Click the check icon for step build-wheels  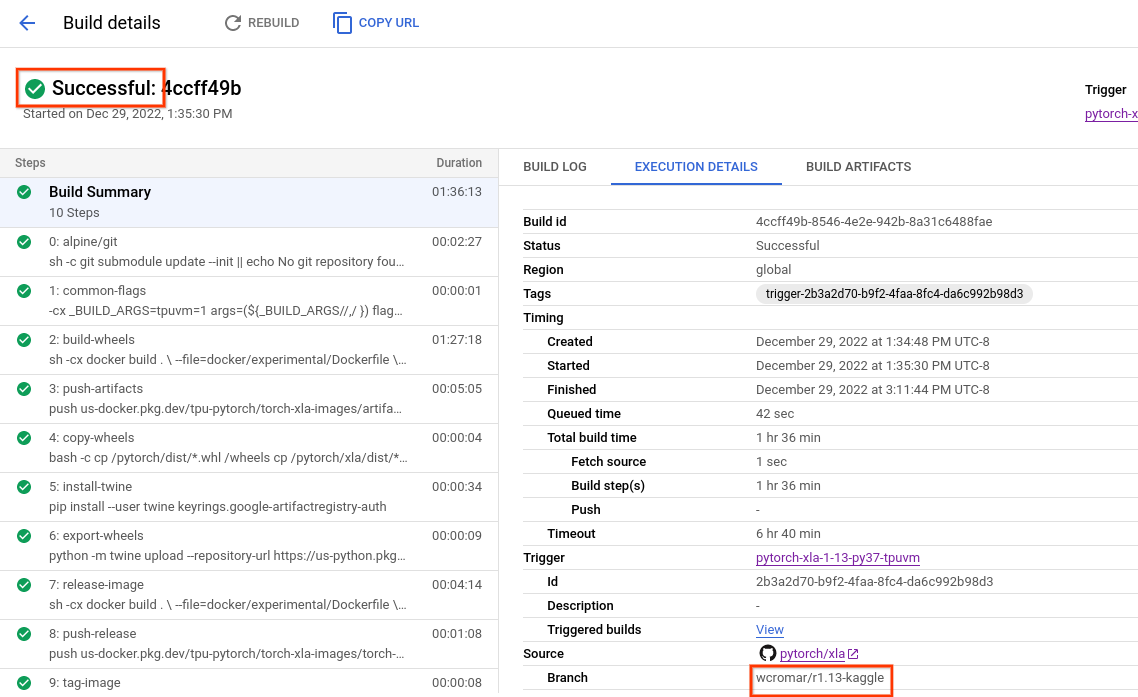24,340
